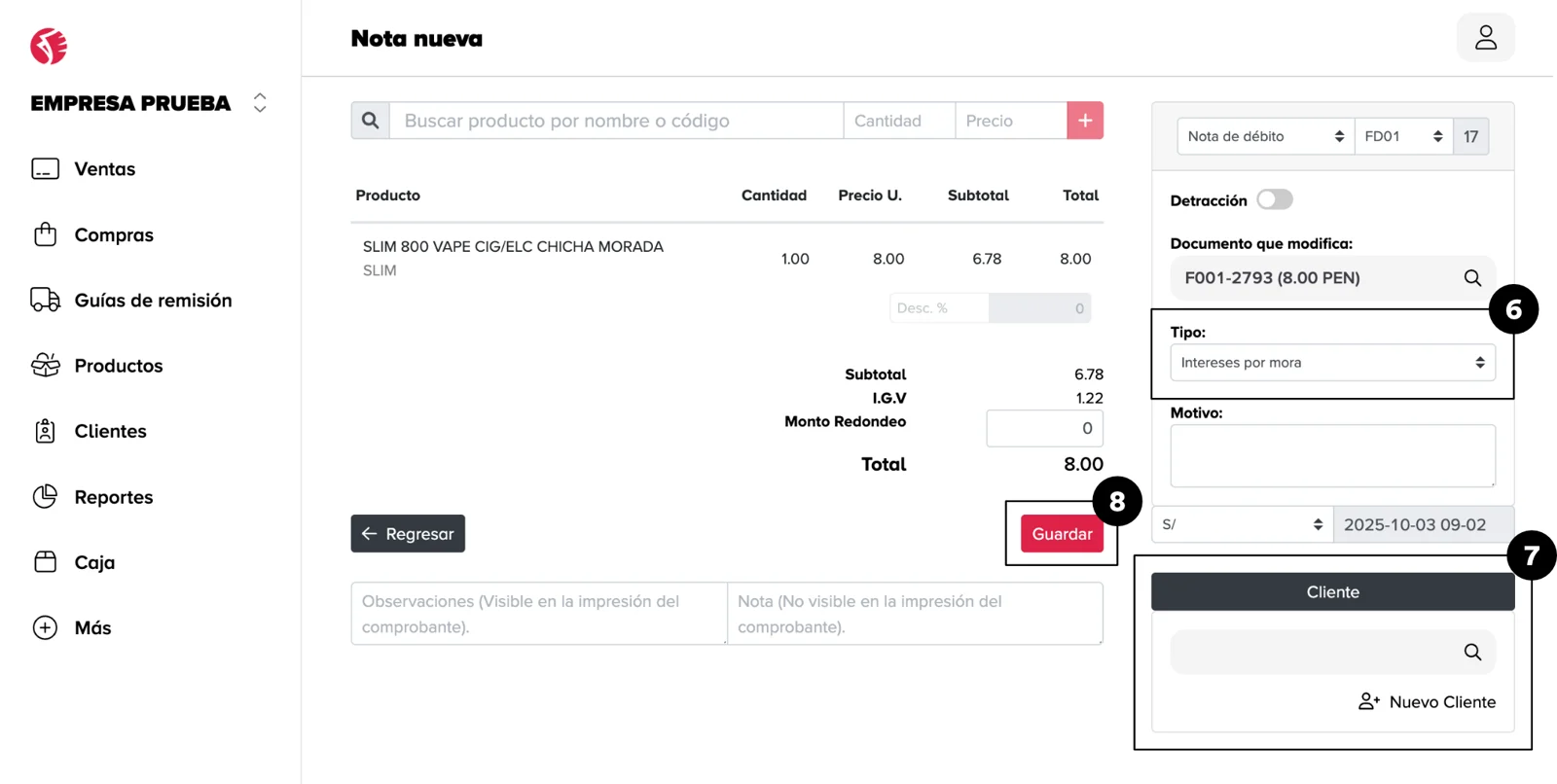Search the document that modifies magnifier

(x=1472, y=278)
